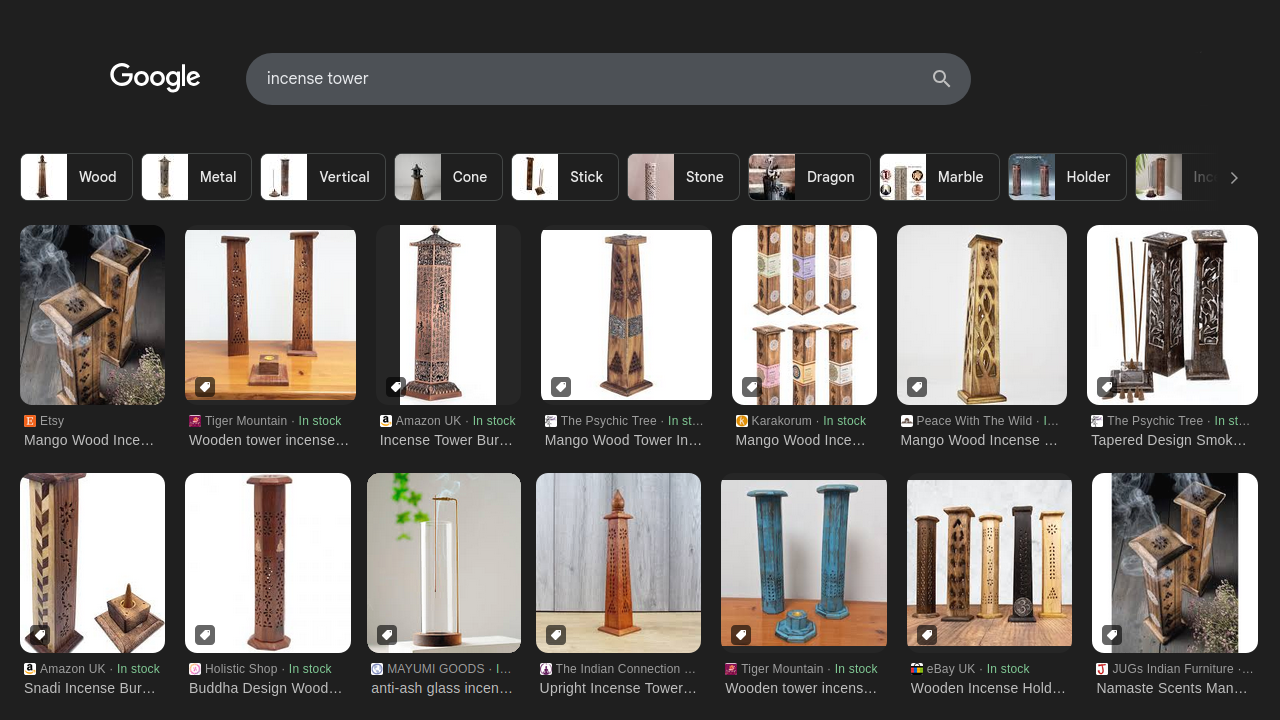Open Mango Wood Tower link from The Psychic Tree
This screenshot has height=720, width=1280.
click(623, 440)
